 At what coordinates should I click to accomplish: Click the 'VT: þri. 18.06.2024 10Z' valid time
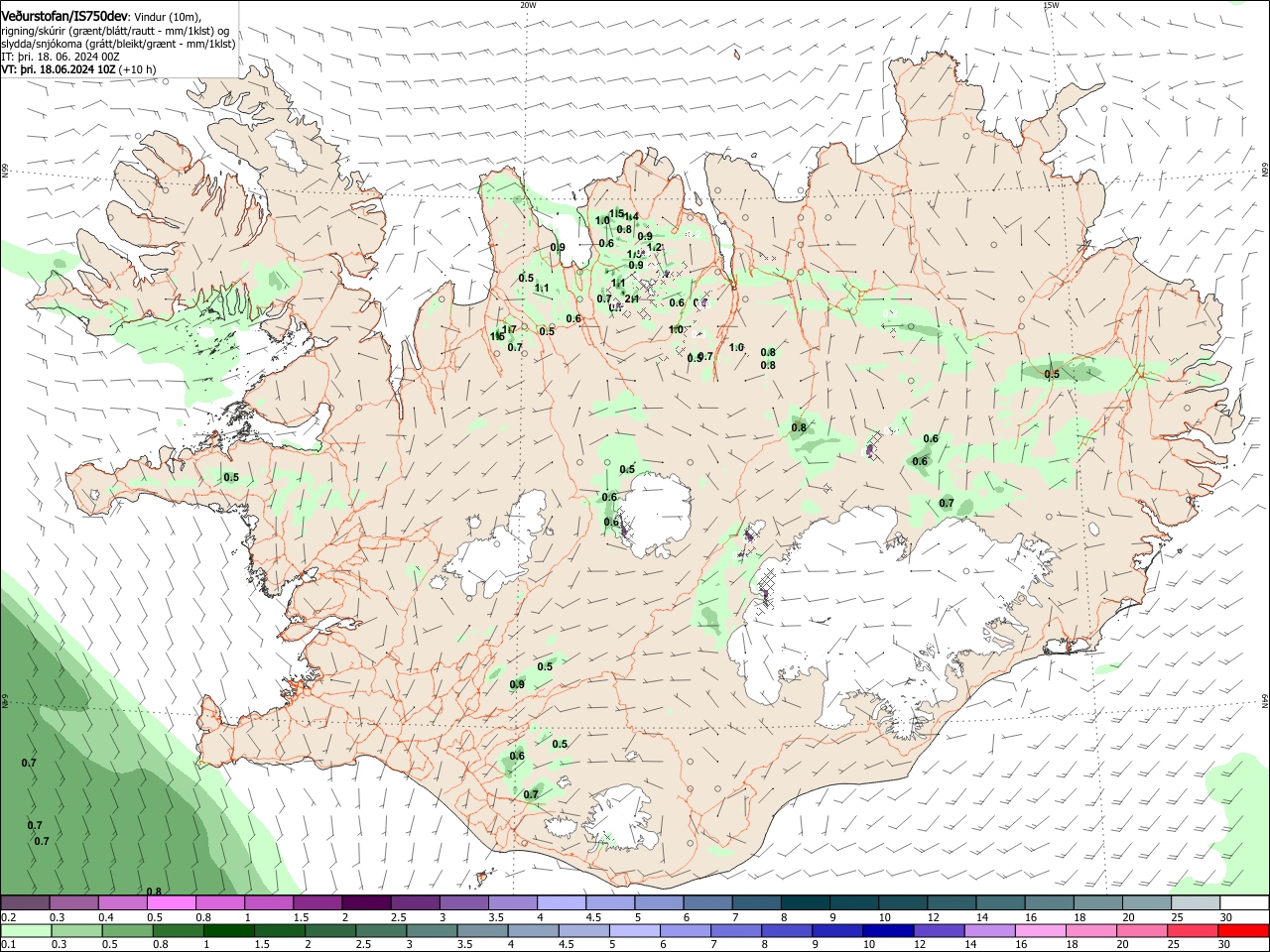60,69
